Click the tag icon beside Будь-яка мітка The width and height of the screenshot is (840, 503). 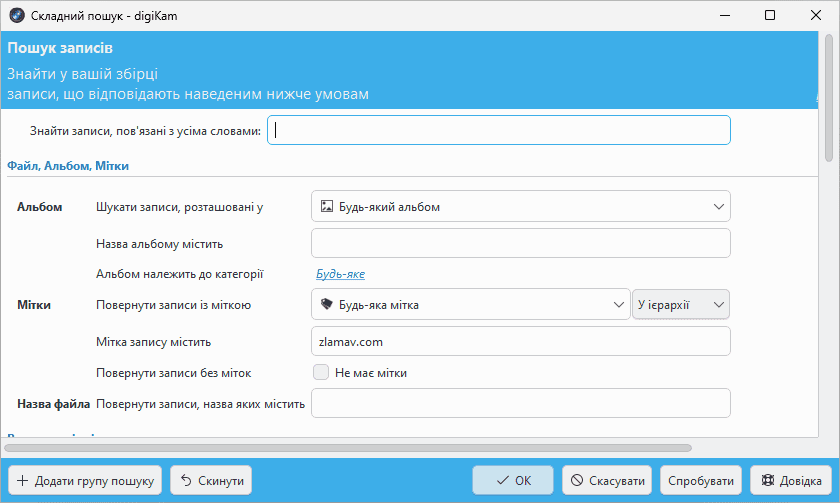point(326,305)
